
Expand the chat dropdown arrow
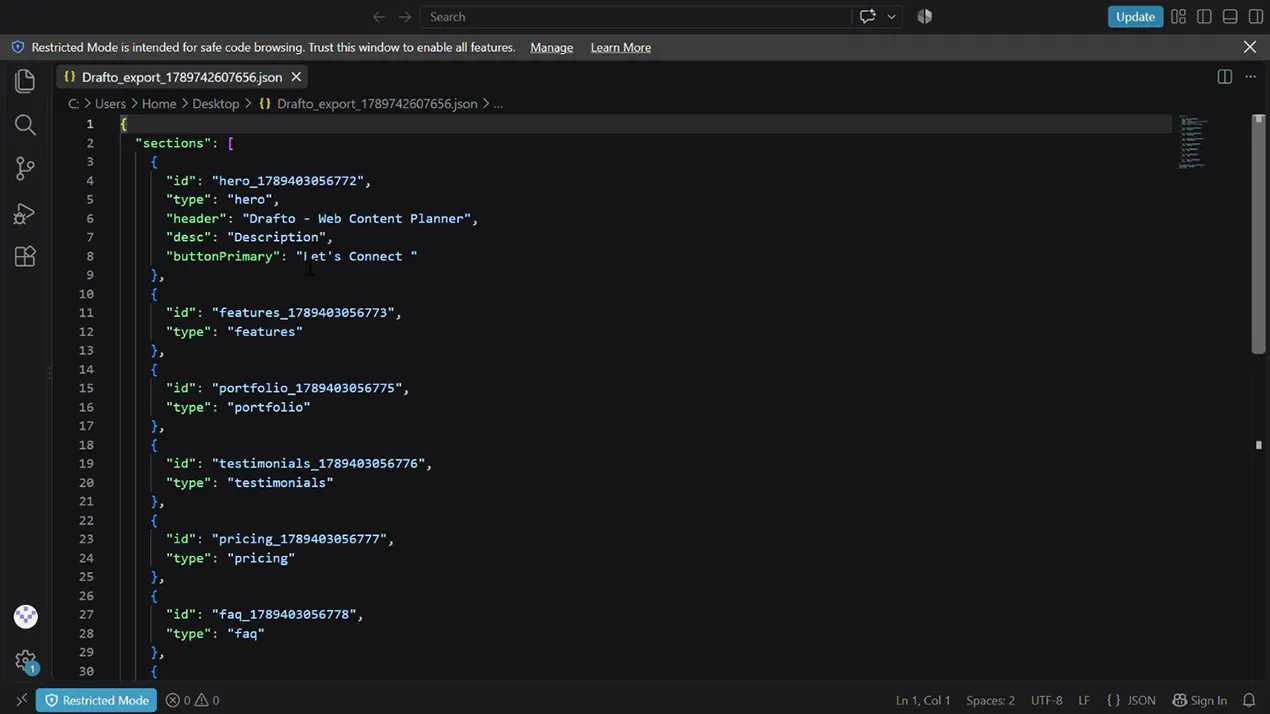click(891, 17)
